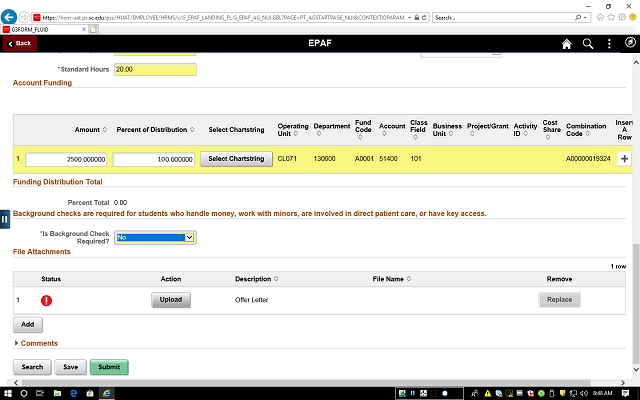Open the address bar URL dropdown arrow

click(409, 18)
